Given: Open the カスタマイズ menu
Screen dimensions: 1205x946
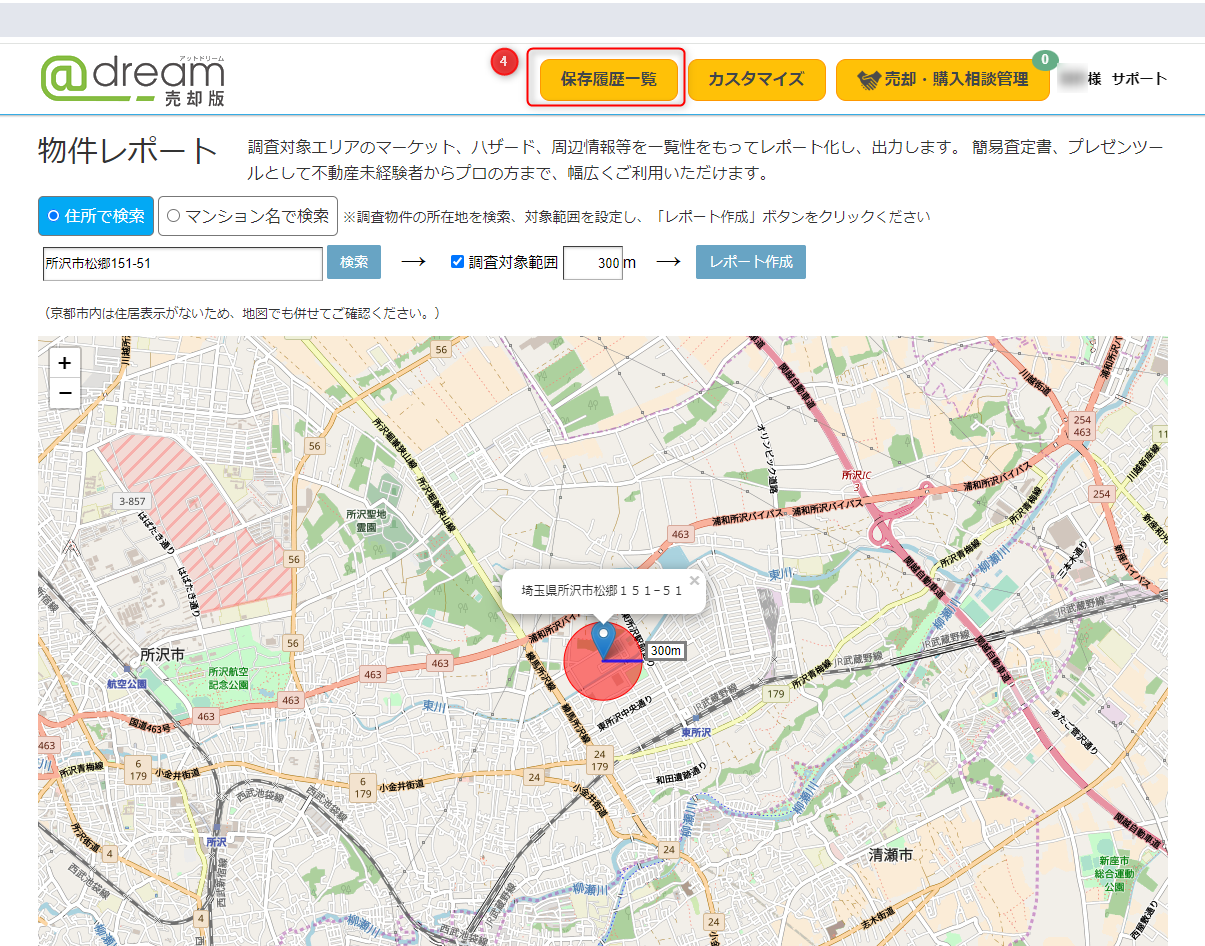Looking at the screenshot, I should pyautogui.click(x=756, y=79).
